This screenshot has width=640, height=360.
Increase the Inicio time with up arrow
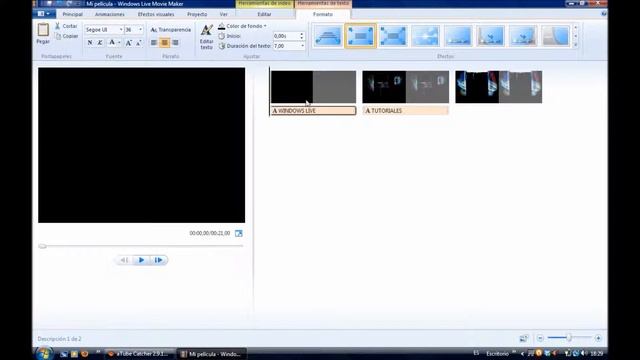[302, 34]
